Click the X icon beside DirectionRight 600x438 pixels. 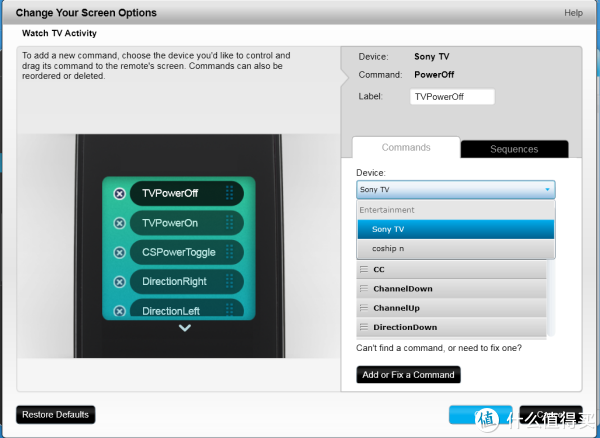click(120, 281)
